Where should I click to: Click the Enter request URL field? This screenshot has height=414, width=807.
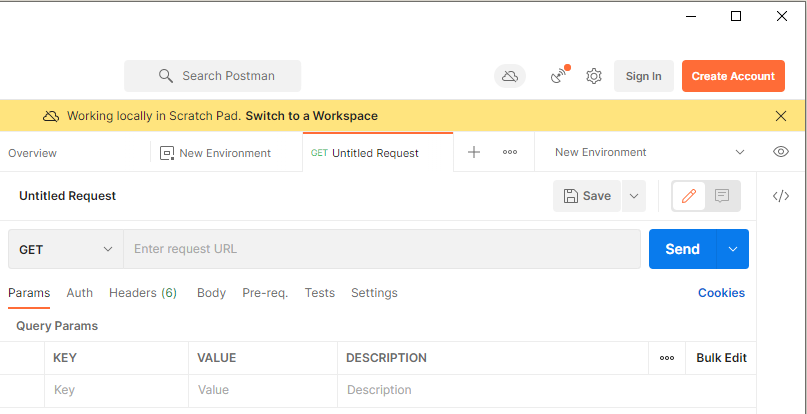(382, 249)
